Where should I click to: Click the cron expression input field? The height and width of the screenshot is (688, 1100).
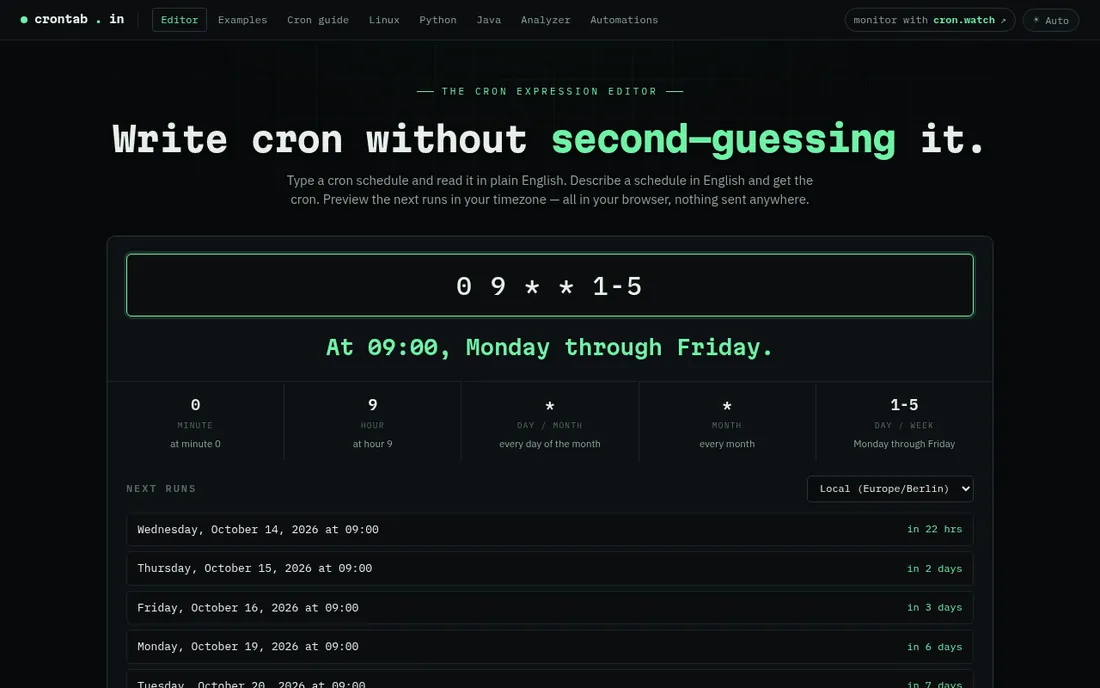click(x=550, y=285)
